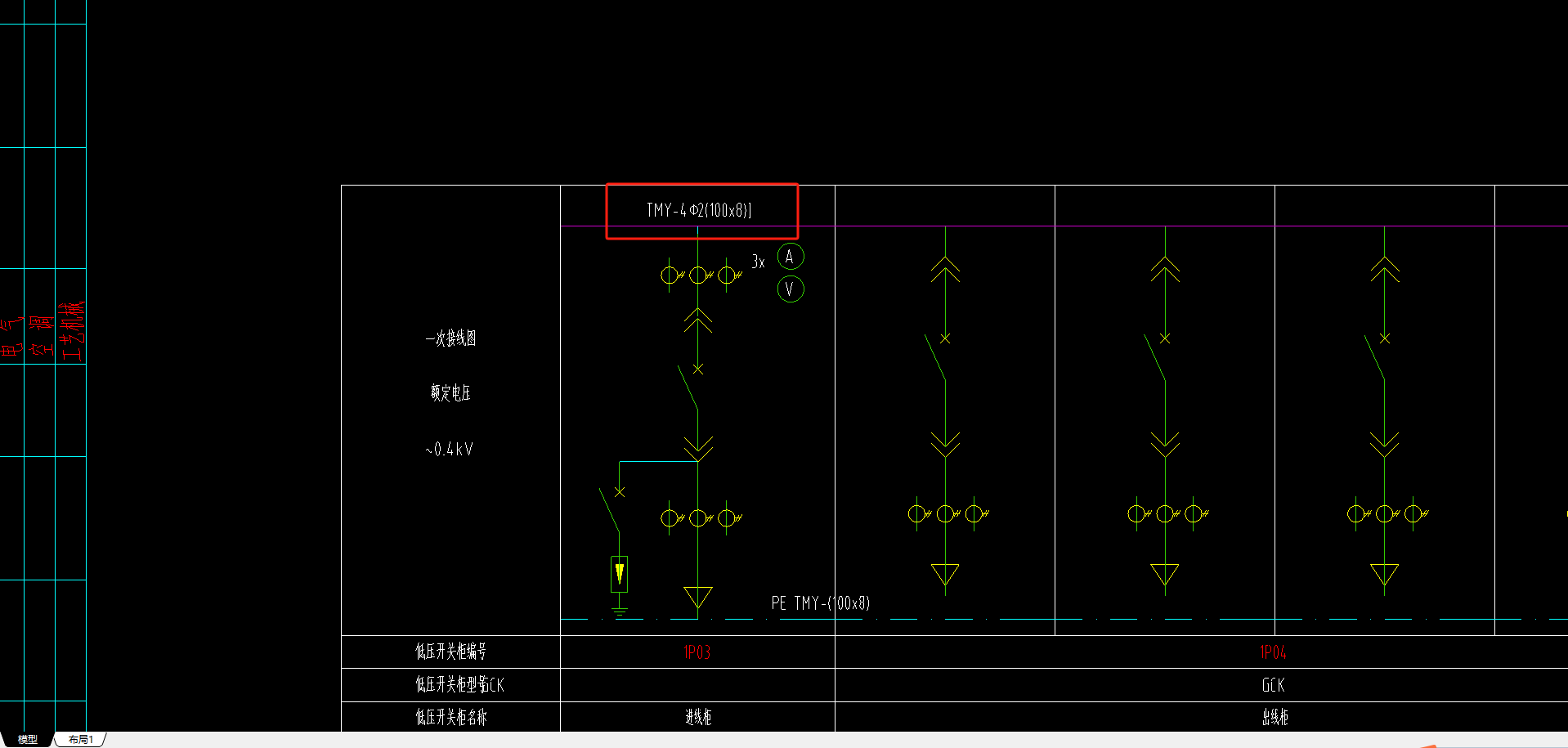Select the 一次接线图 label
The image size is (1568, 748).
(450, 338)
